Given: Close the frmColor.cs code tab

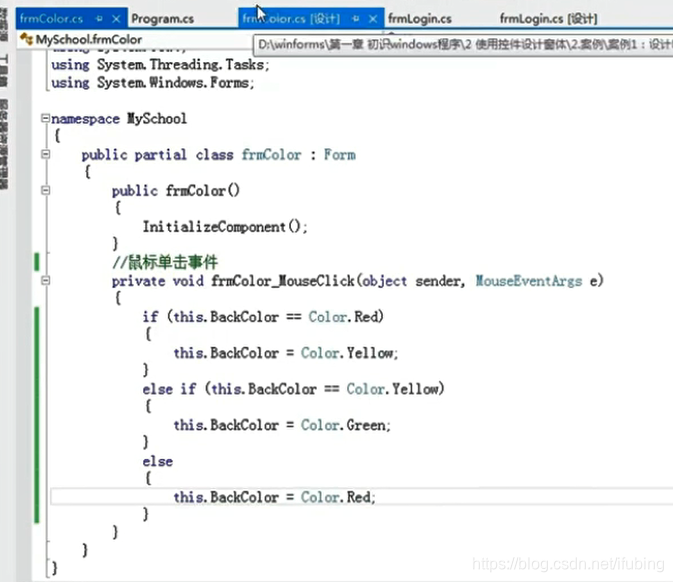Looking at the screenshot, I should (x=116, y=19).
